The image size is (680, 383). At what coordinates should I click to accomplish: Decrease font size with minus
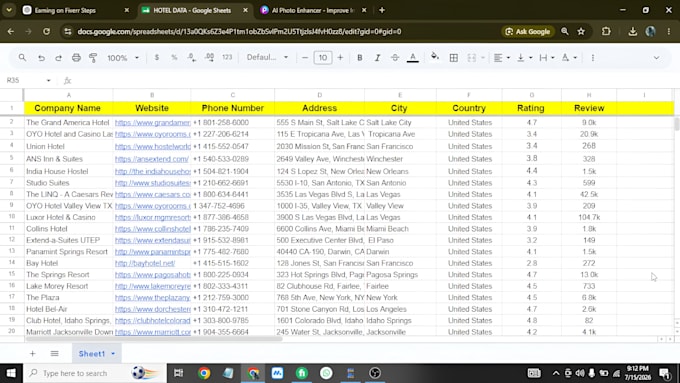click(305, 57)
